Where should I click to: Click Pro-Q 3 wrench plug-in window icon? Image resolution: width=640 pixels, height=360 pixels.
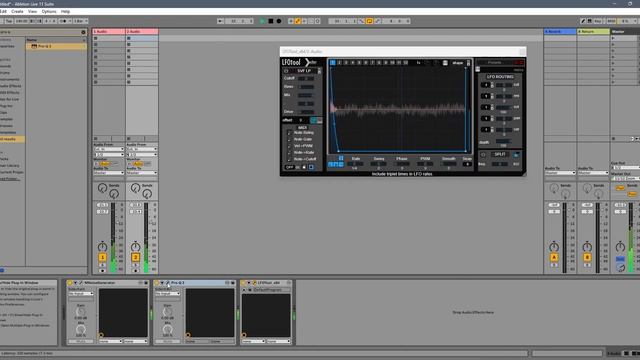(x=167, y=282)
